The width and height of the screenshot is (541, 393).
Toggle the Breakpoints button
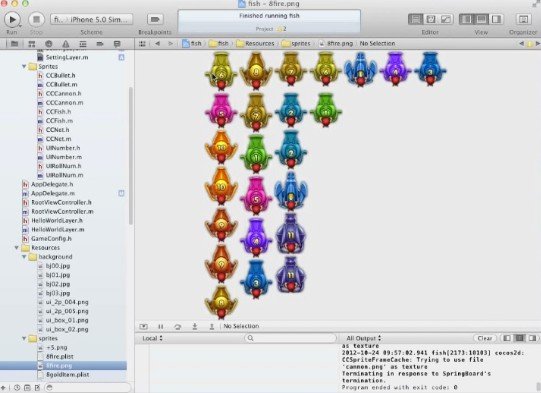click(155, 19)
